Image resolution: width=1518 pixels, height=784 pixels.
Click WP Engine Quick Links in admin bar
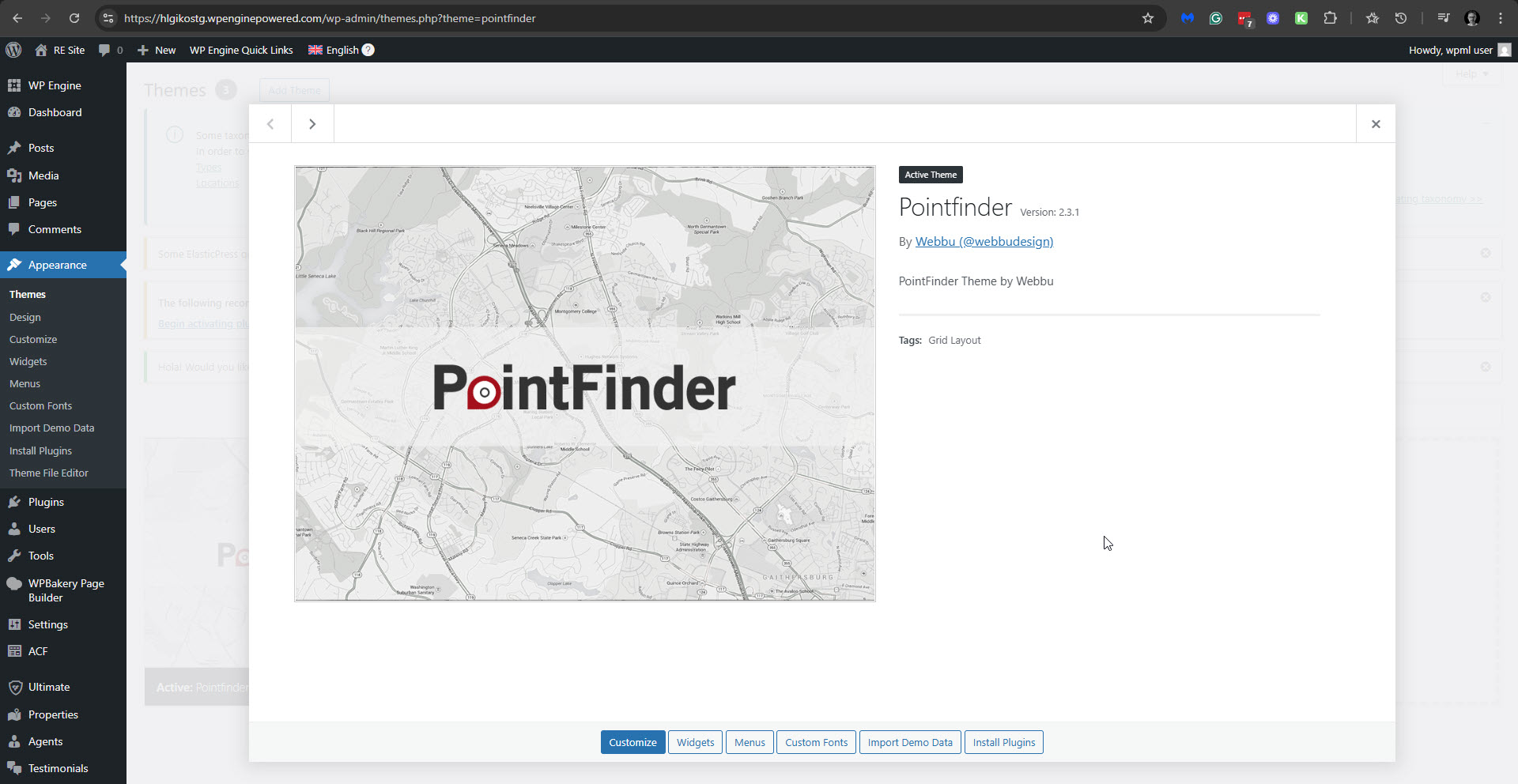pos(241,50)
